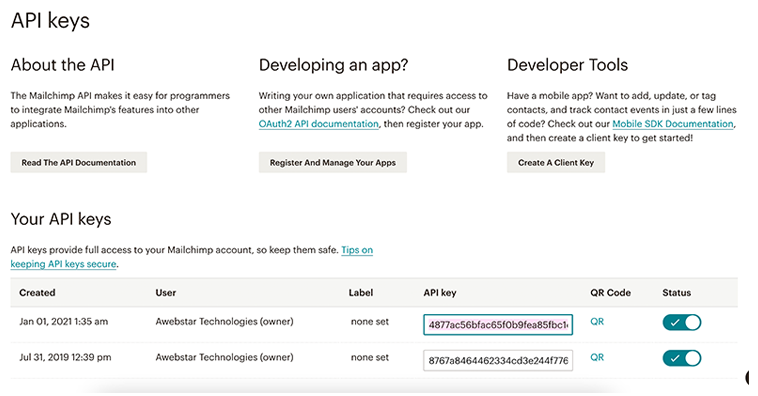Click the Status column header
Viewport: 758px width, 396px height.
point(677,293)
